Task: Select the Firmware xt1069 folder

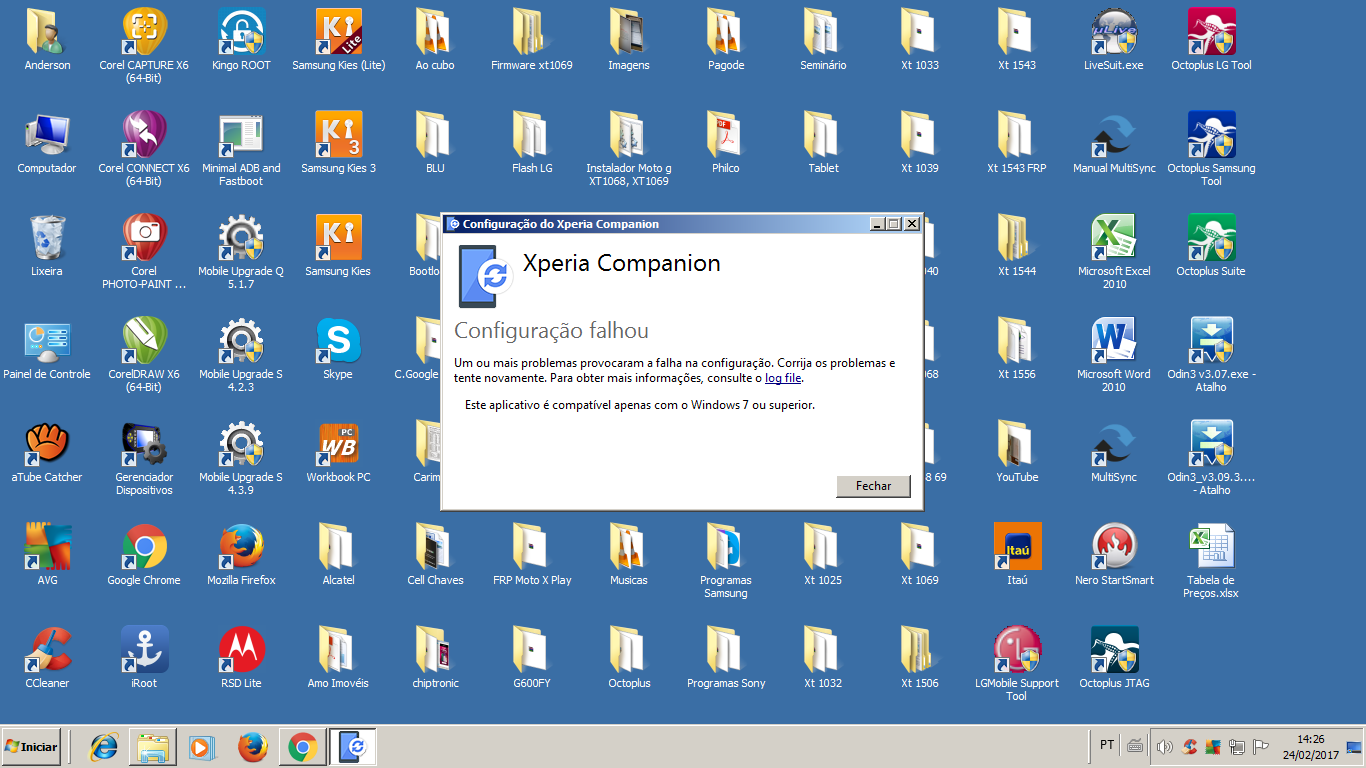Action: (x=532, y=31)
